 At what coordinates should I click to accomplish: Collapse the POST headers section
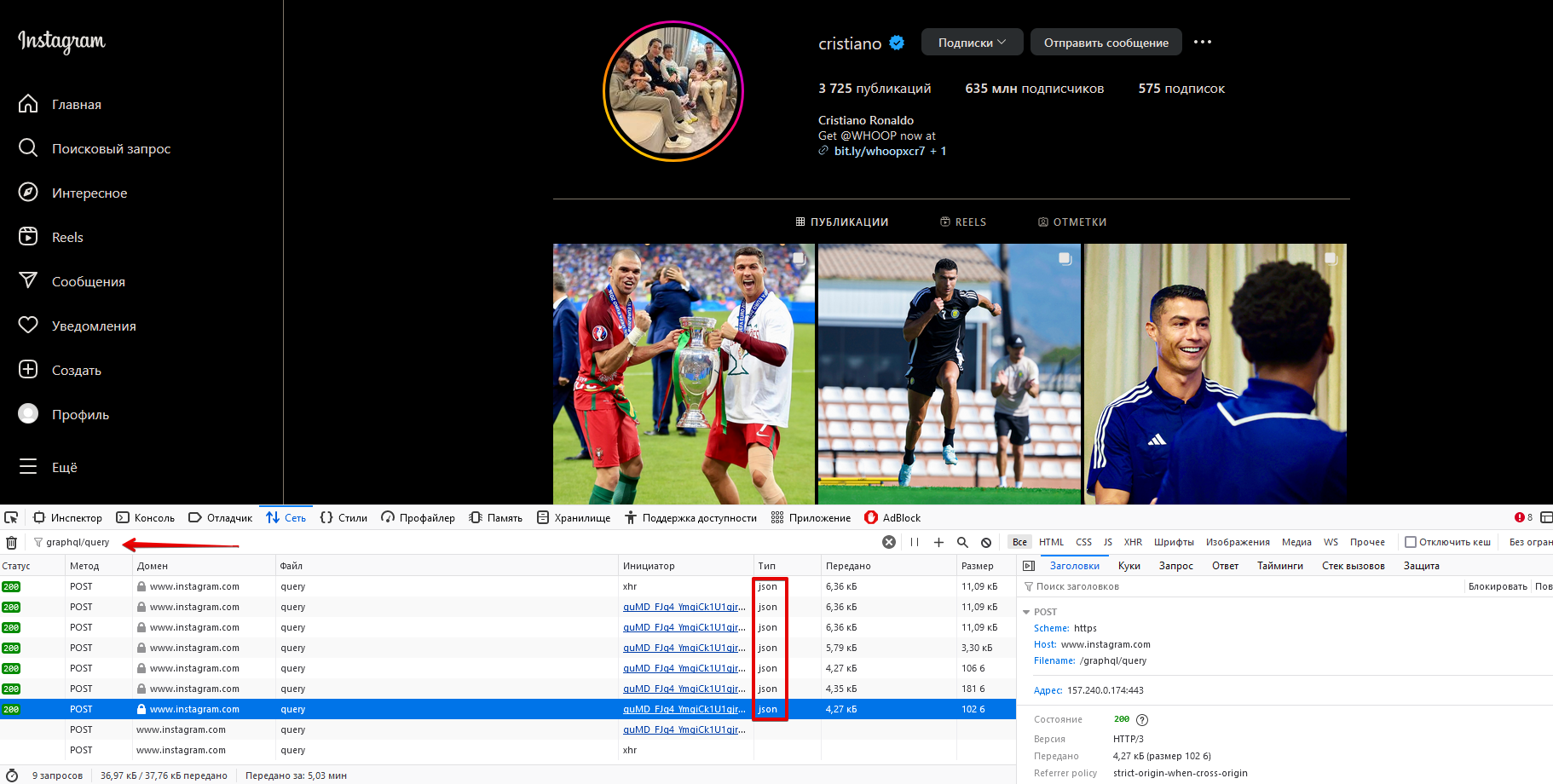click(x=1026, y=612)
